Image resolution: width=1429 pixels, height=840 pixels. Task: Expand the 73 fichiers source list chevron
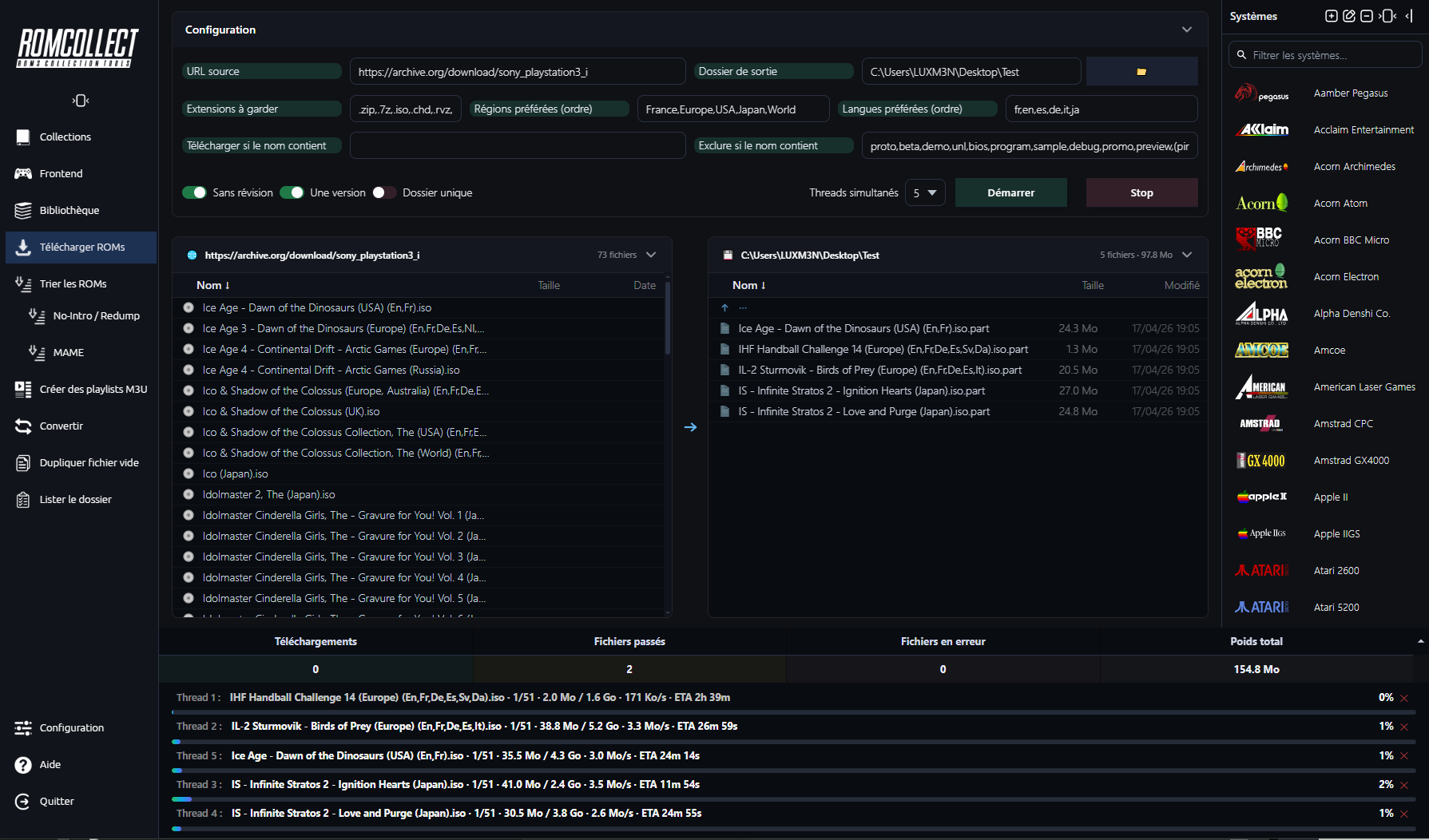coord(651,255)
